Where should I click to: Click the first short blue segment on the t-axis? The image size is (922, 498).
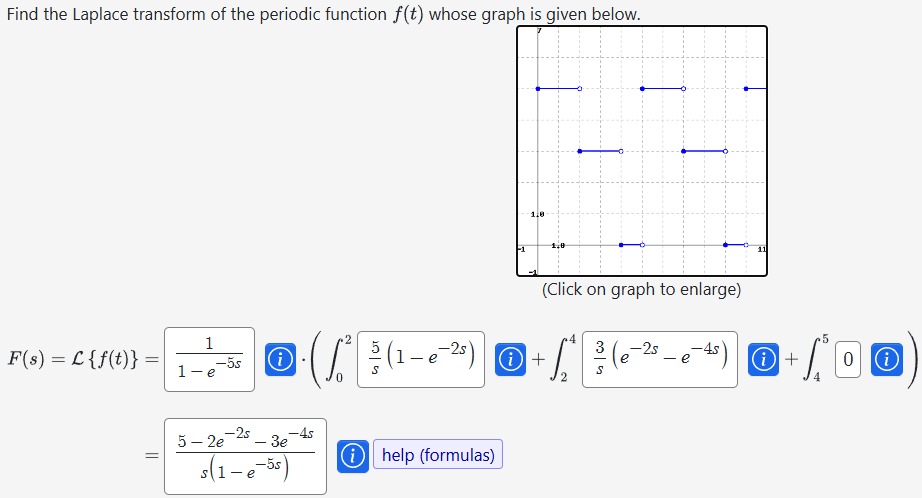632,245
